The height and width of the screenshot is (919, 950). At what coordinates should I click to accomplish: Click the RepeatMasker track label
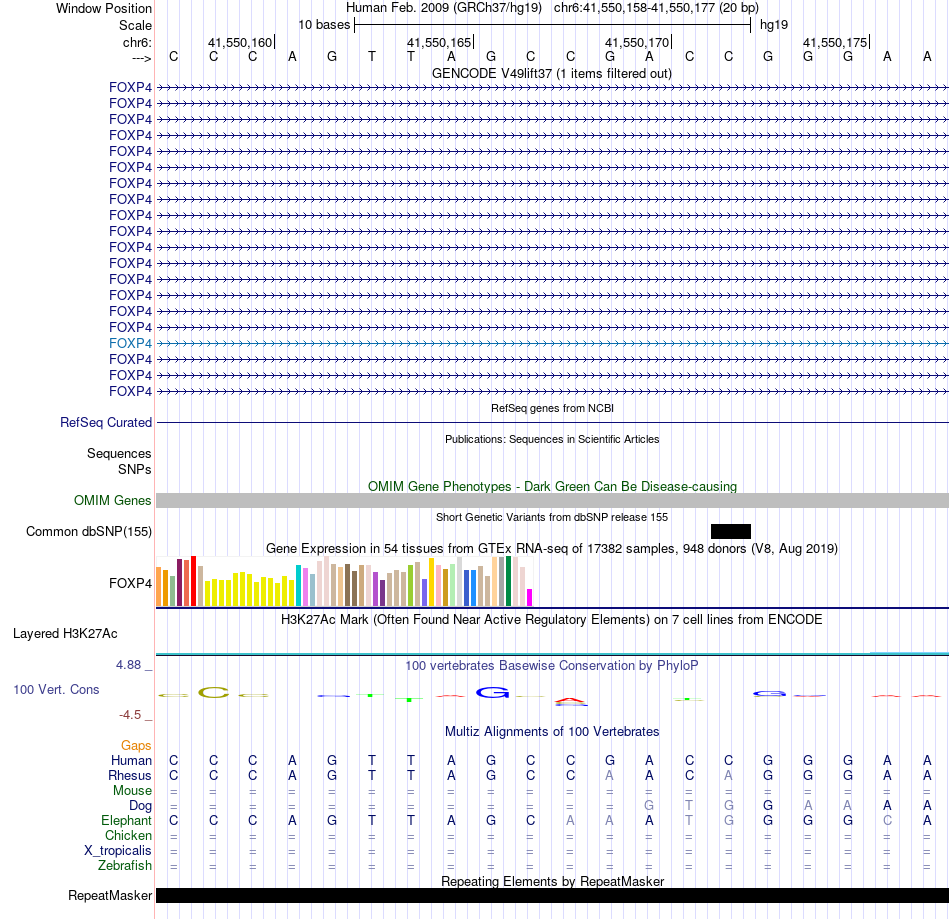click(110, 895)
